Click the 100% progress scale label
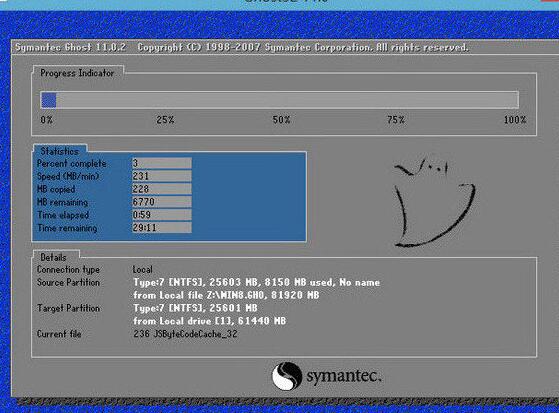This screenshot has height=413, width=559. 515,120
